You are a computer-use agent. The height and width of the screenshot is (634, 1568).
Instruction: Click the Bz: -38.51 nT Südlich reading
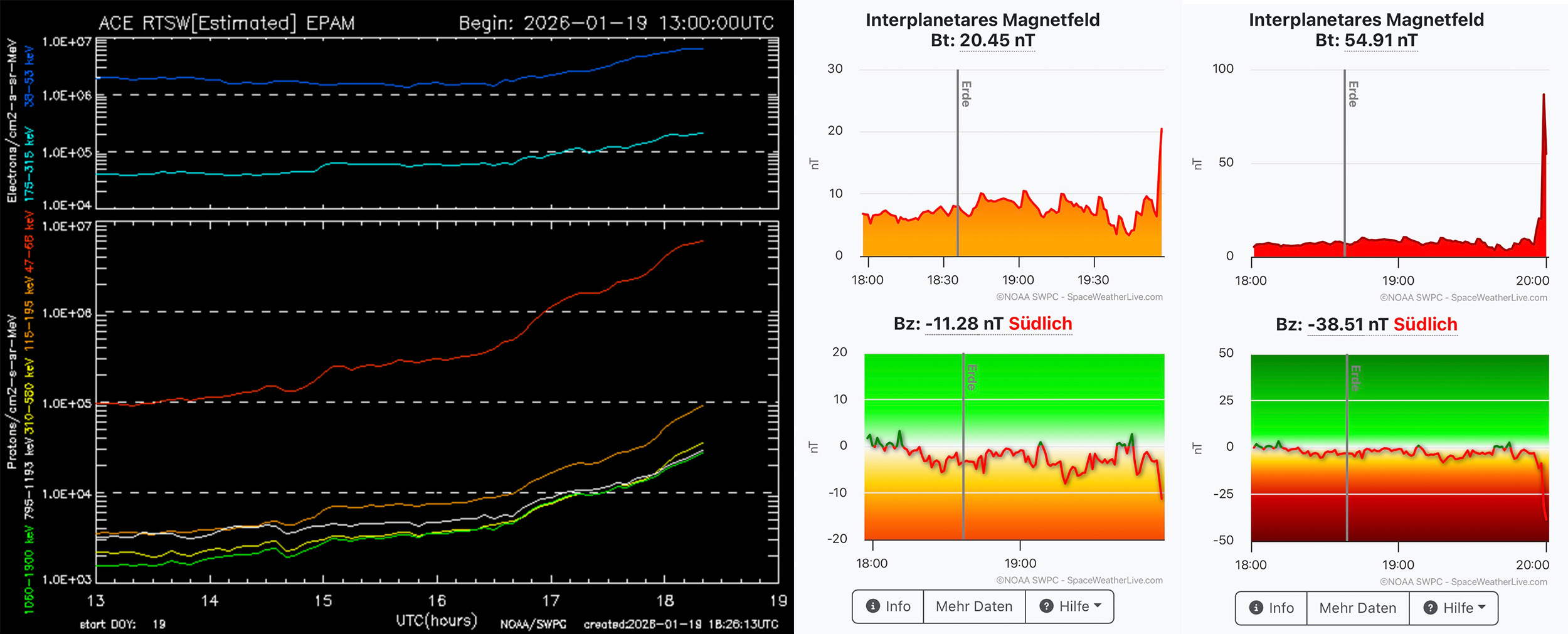point(1366,324)
